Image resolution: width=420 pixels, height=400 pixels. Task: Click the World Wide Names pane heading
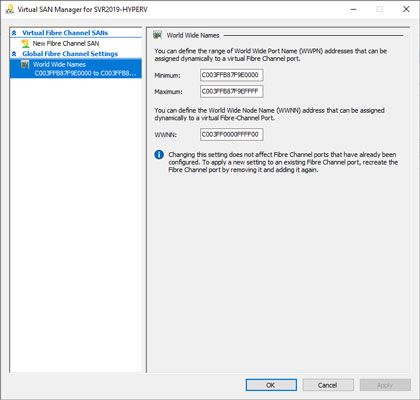pos(193,35)
